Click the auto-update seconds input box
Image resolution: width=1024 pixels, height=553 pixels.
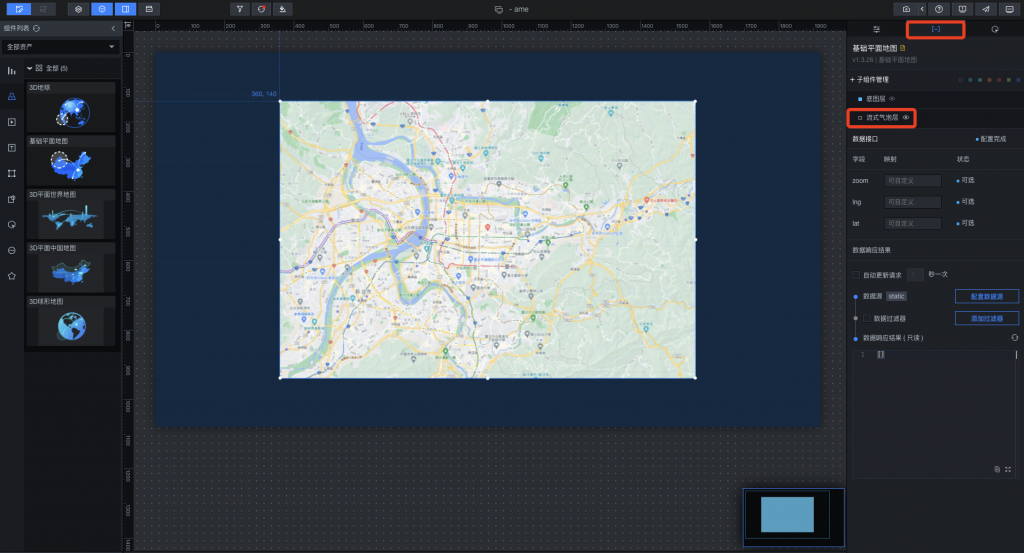916,275
